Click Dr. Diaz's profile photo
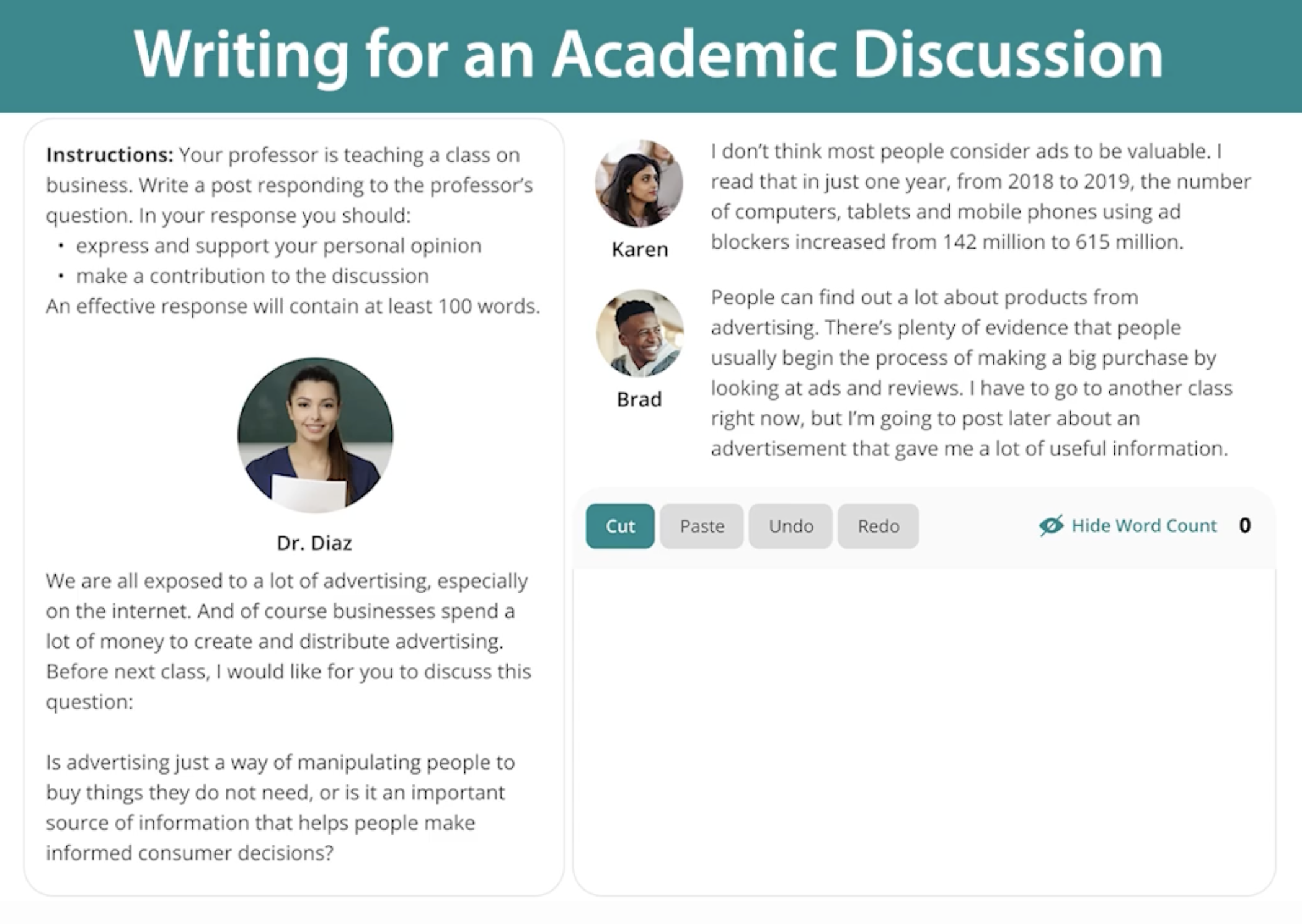 [315, 435]
